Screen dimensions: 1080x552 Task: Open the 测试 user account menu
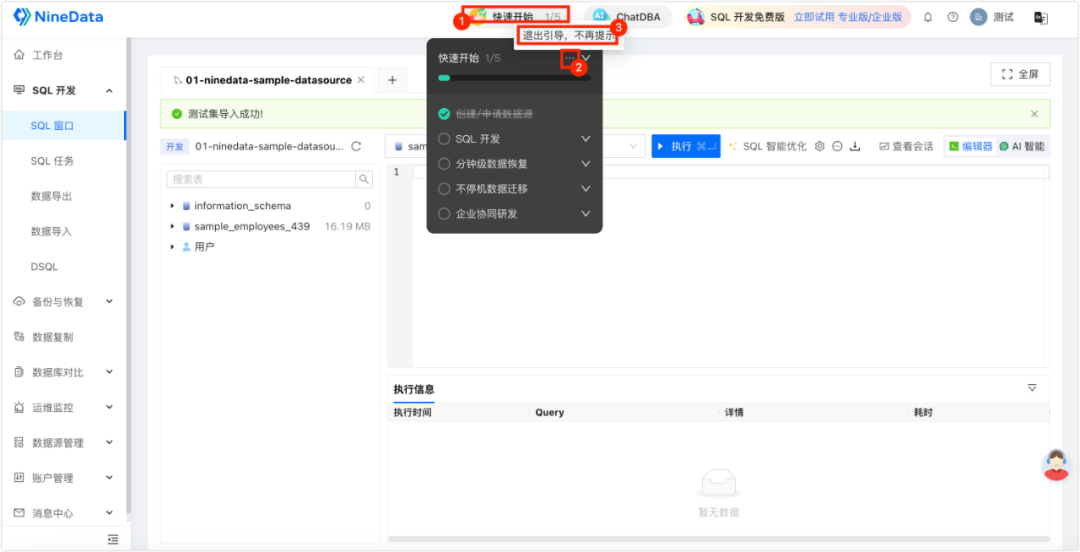point(992,17)
